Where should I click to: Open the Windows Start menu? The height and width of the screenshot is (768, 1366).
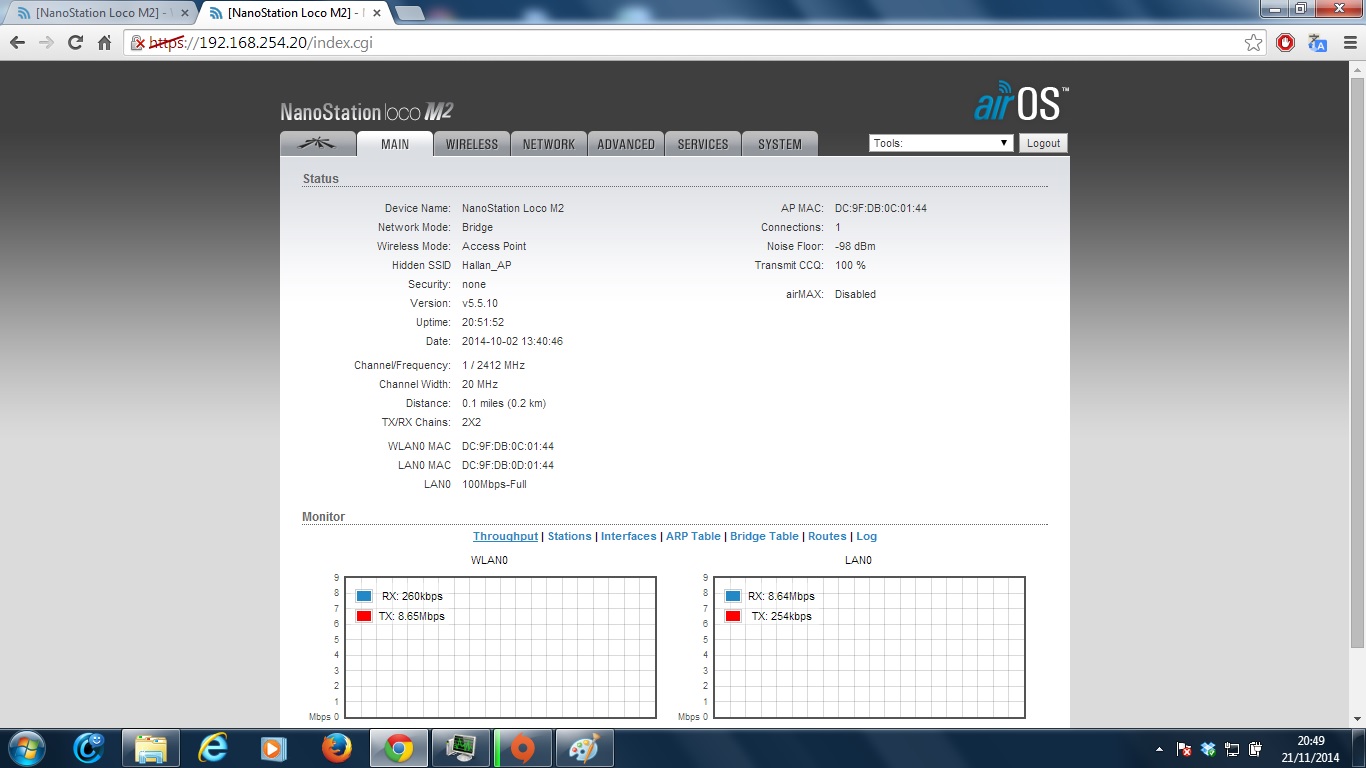point(25,748)
